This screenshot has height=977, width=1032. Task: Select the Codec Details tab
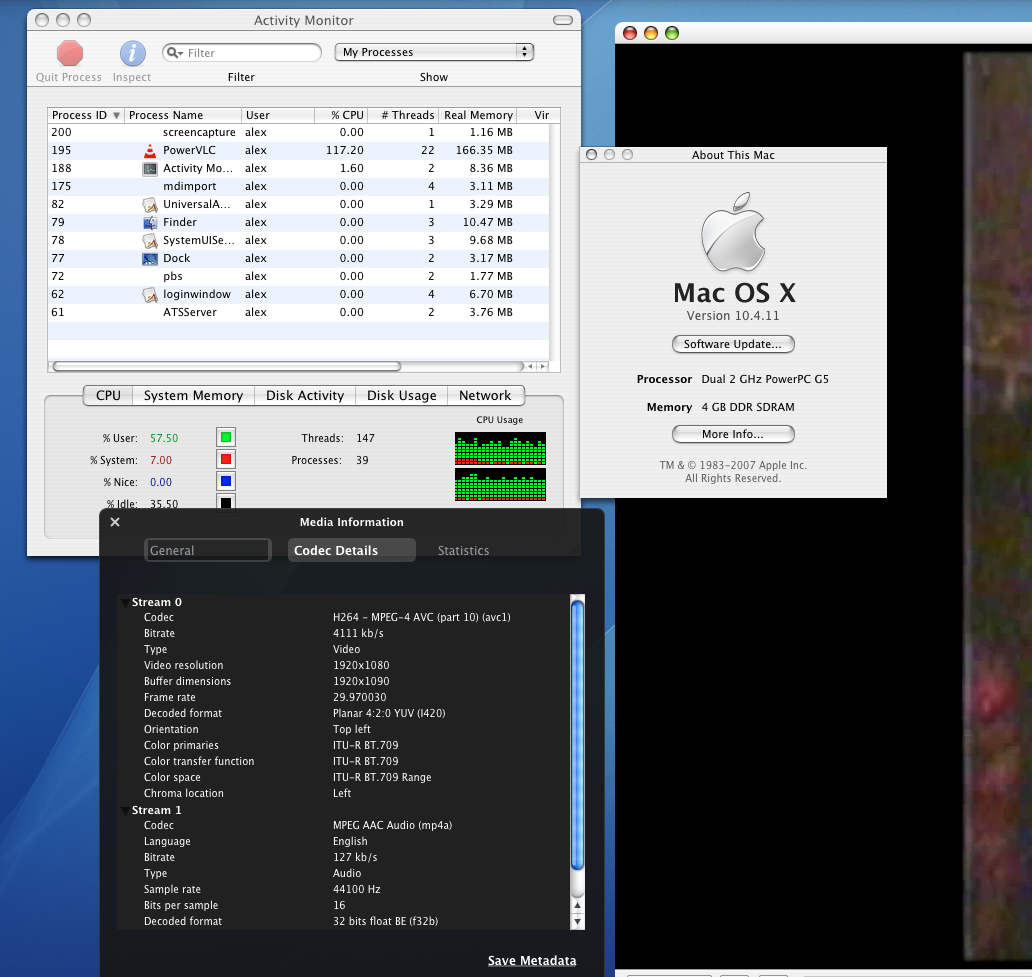coord(351,550)
